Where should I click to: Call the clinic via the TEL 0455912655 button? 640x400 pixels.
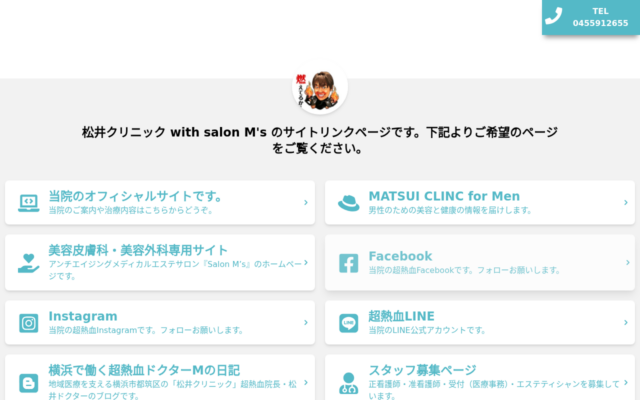coord(591,17)
